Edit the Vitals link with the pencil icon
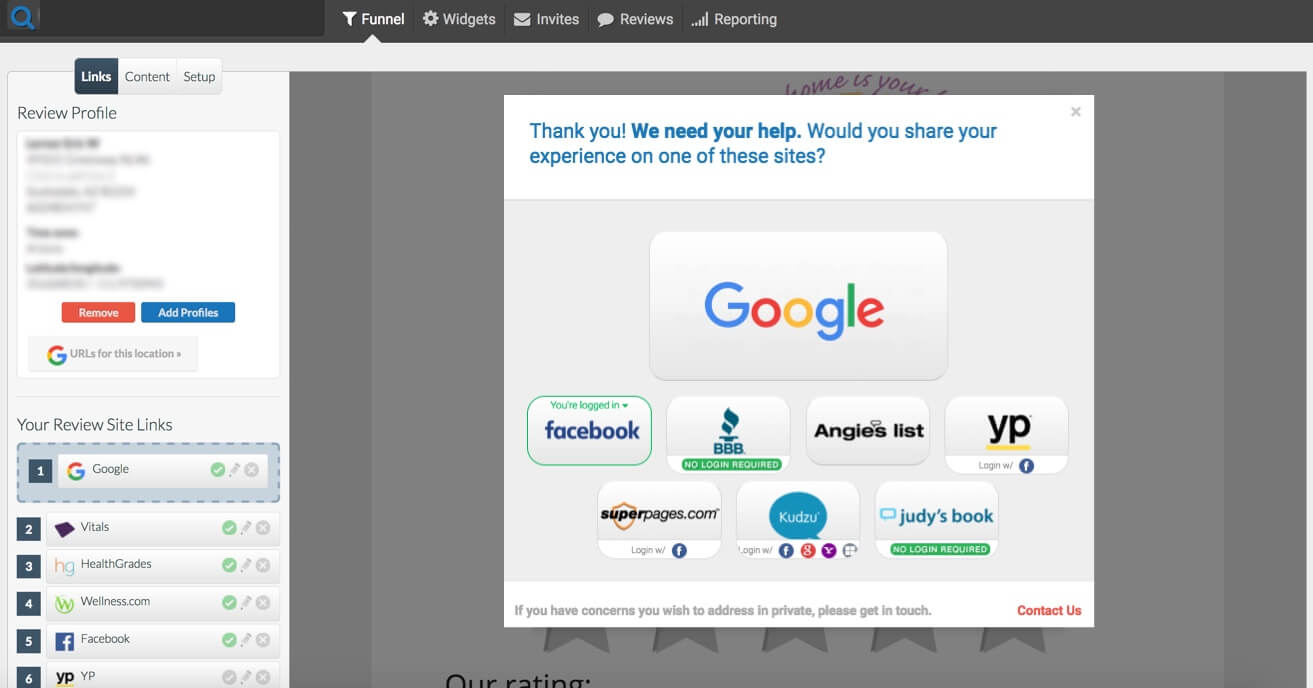This screenshot has height=688, width=1313. click(246, 528)
